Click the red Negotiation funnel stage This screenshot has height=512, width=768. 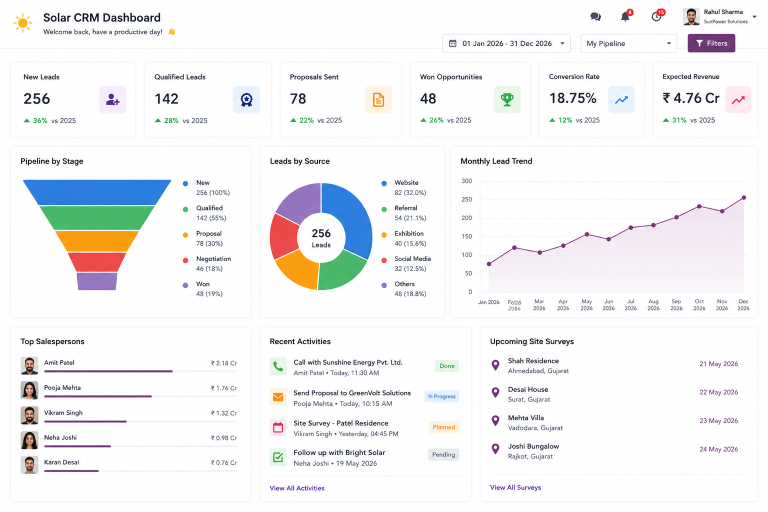point(97,262)
